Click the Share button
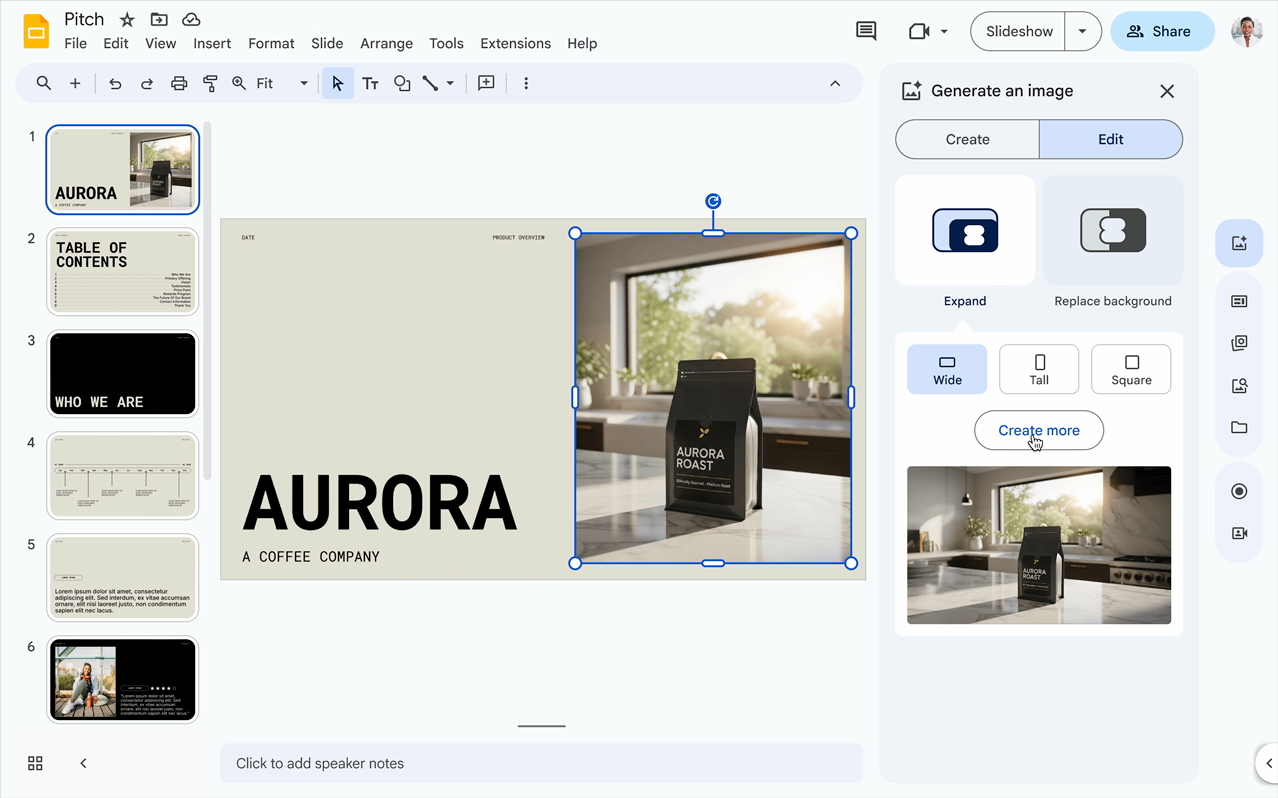The width and height of the screenshot is (1278, 798). (x=1161, y=32)
